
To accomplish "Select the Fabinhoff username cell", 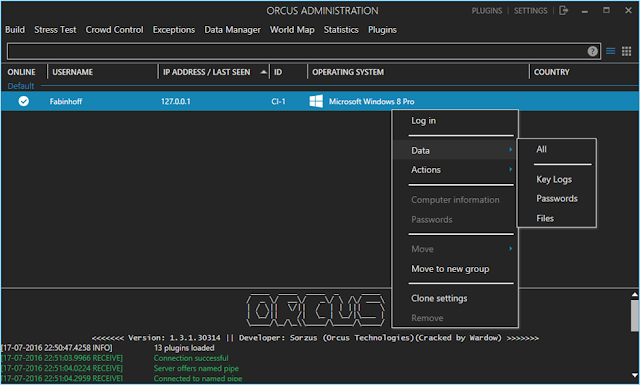I will [66, 102].
